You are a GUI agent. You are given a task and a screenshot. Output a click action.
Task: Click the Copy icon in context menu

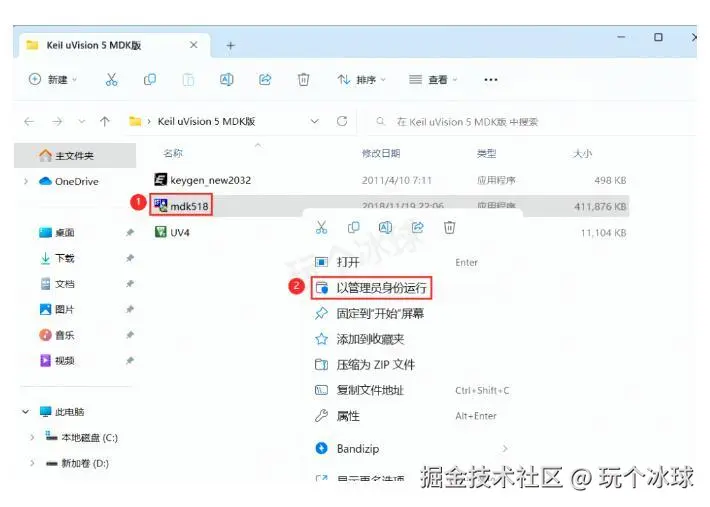click(x=354, y=227)
